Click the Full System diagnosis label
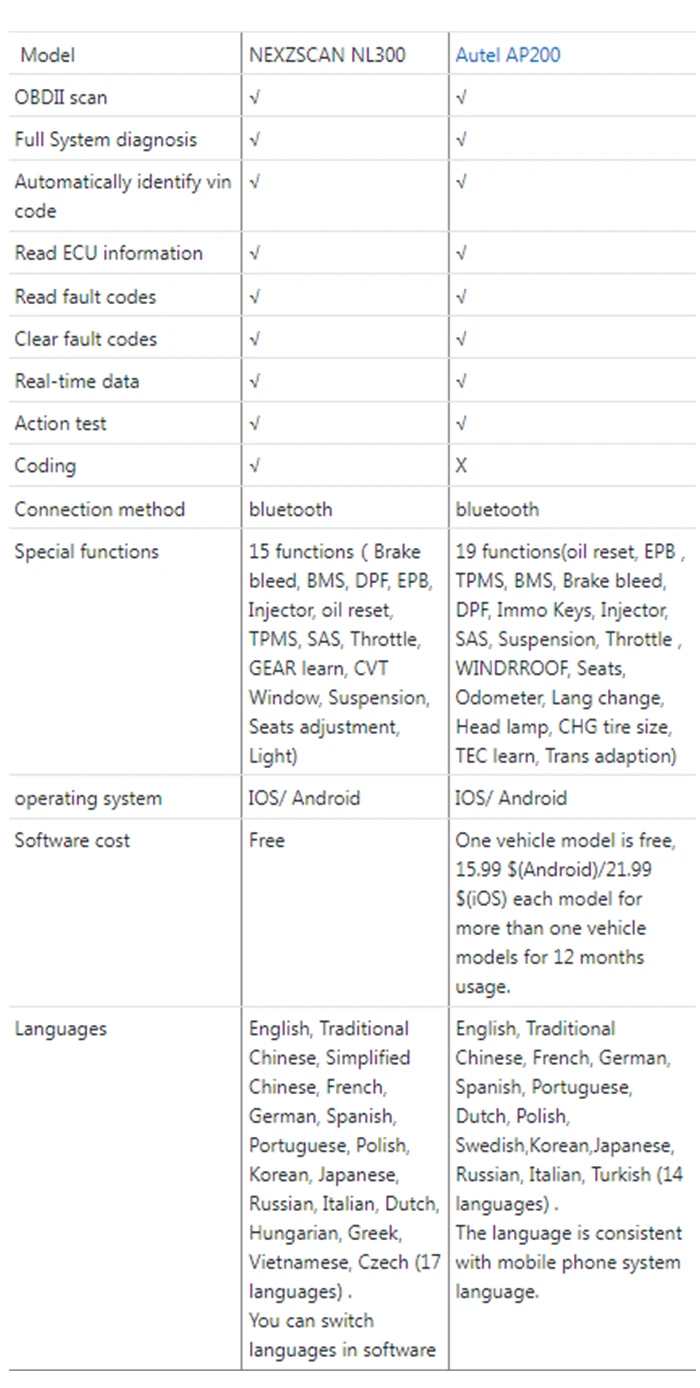Viewport: 700px width, 1388px height. click(106, 140)
